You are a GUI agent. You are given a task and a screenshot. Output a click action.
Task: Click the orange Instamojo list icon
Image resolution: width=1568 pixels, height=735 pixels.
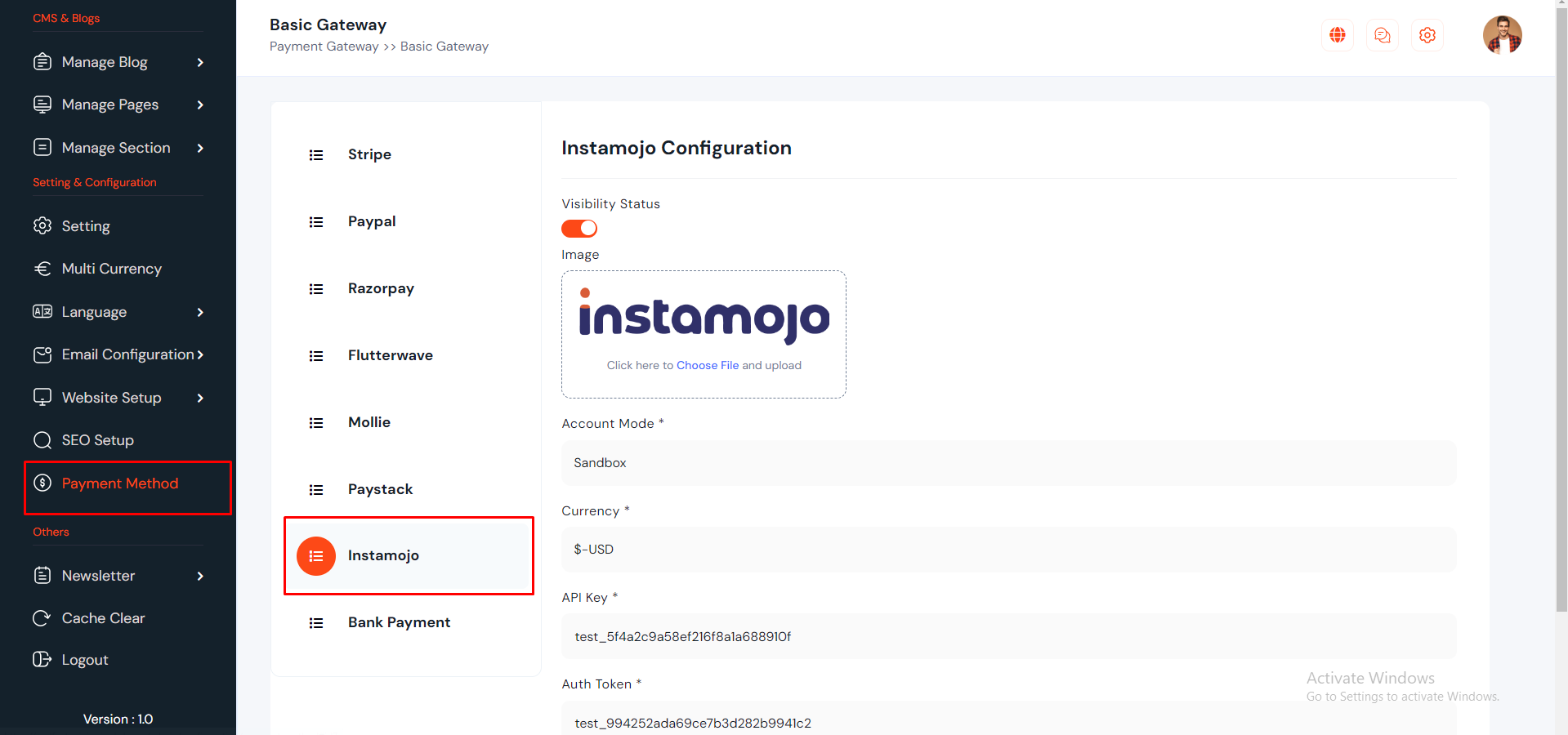pyautogui.click(x=316, y=556)
